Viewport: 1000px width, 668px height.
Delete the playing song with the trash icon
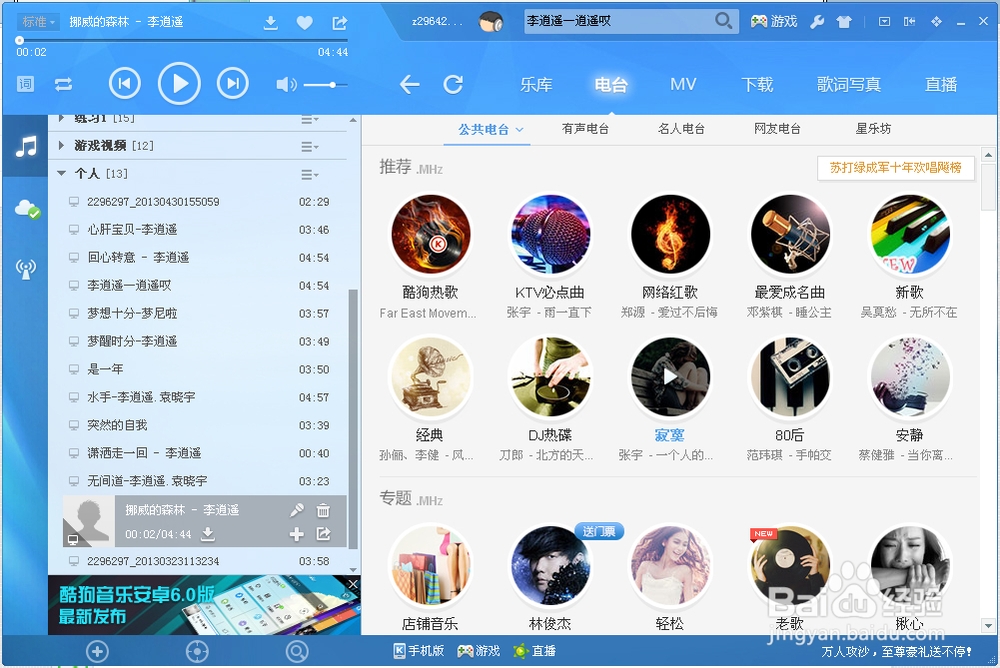[323, 510]
